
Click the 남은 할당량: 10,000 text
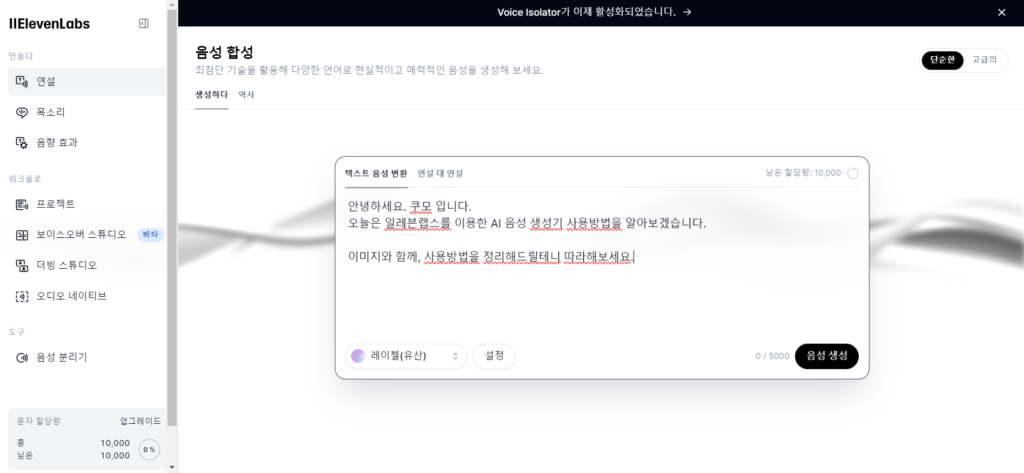point(803,173)
